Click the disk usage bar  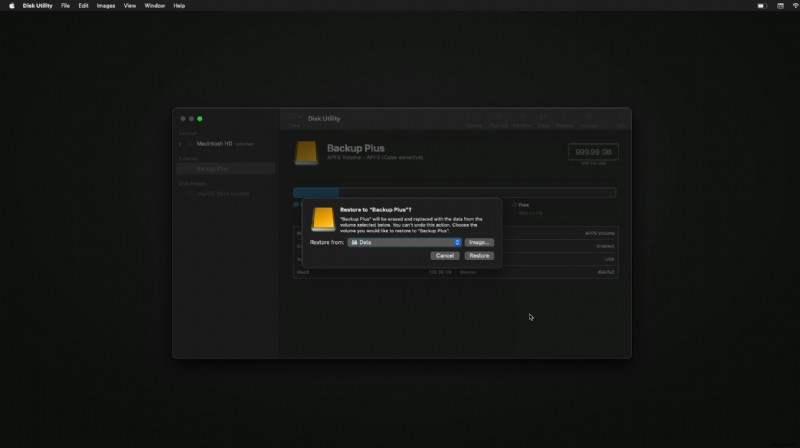(455, 192)
